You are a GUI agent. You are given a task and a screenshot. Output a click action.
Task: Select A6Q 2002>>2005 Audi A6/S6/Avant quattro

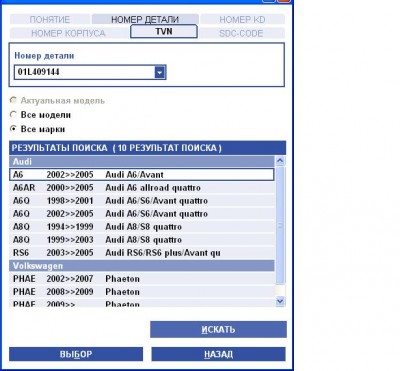point(142,214)
